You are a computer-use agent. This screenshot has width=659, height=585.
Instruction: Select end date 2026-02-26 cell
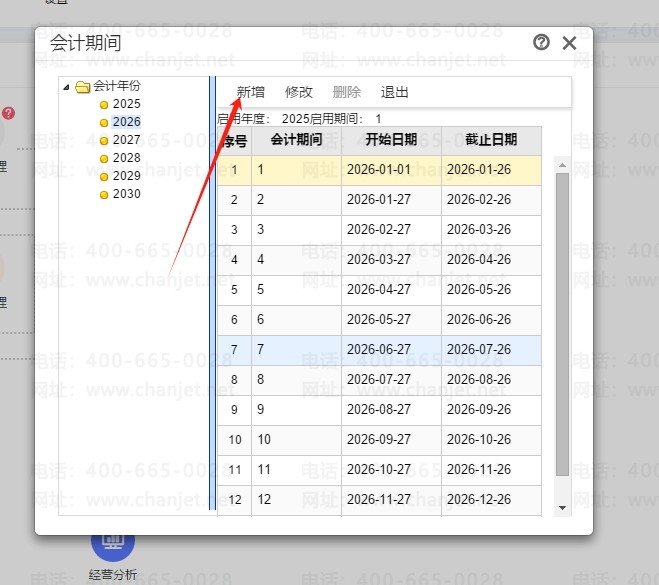pos(491,200)
